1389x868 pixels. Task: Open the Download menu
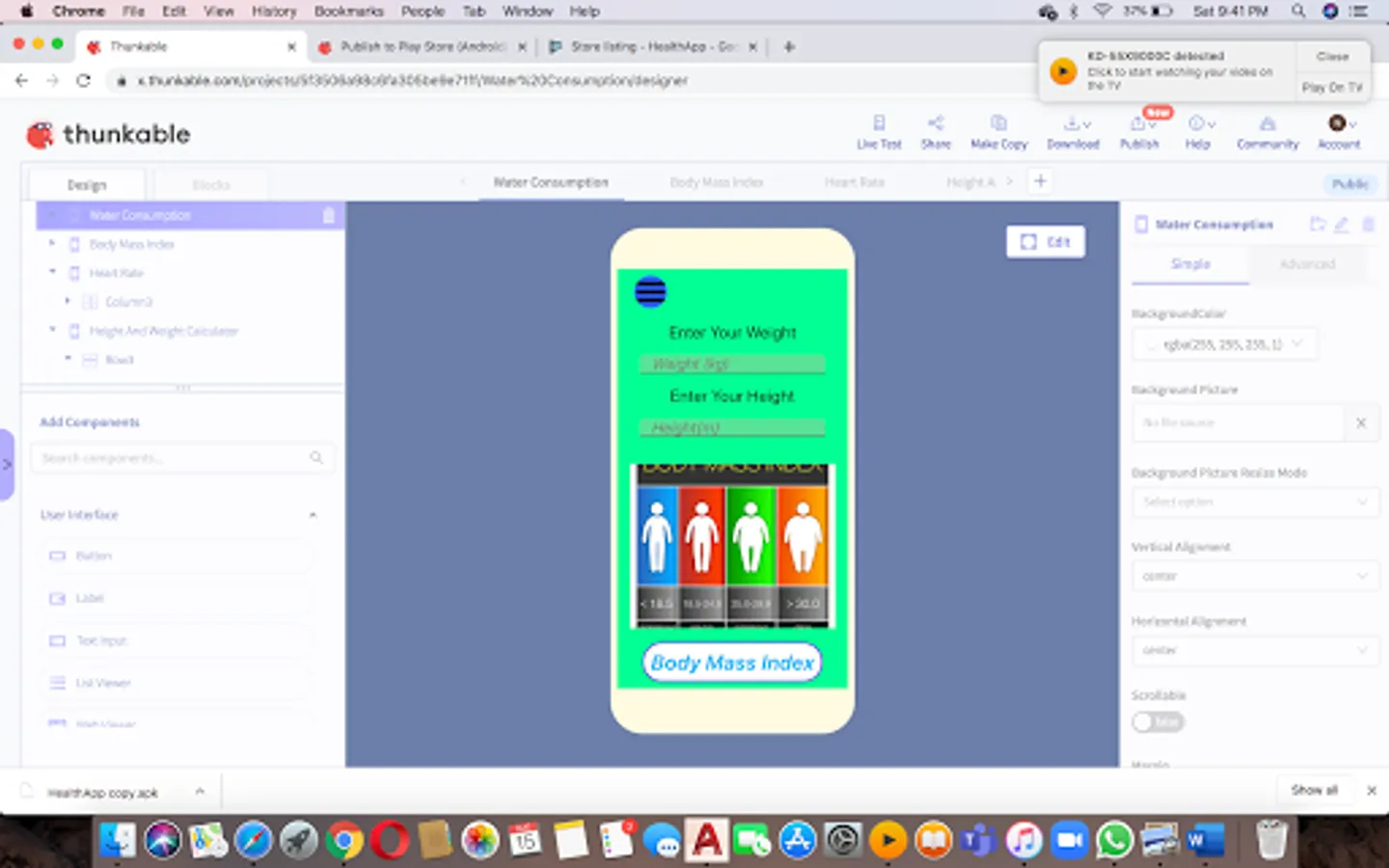[x=1074, y=132]
